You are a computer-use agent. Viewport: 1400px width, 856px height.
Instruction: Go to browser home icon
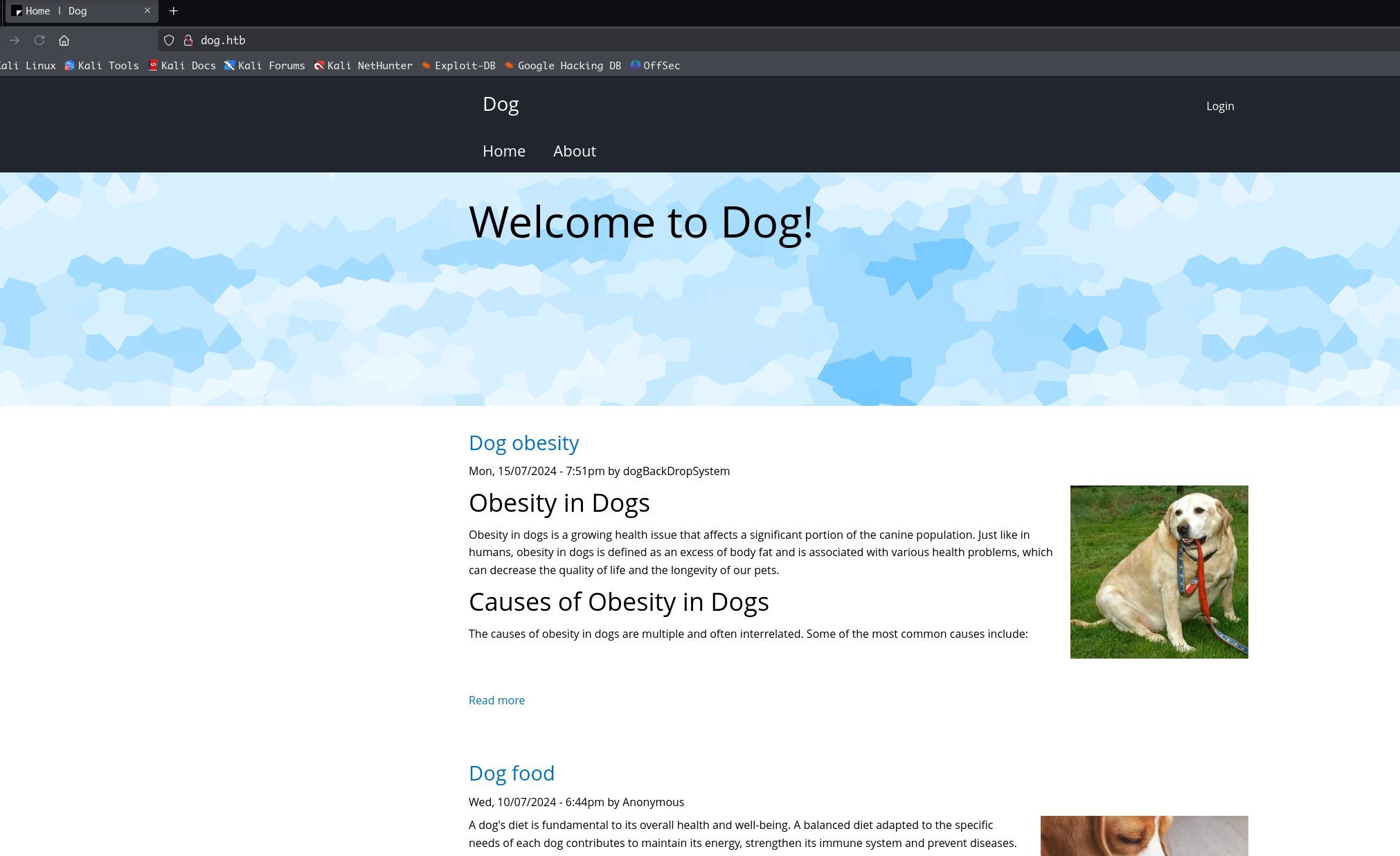pos(64,40)
